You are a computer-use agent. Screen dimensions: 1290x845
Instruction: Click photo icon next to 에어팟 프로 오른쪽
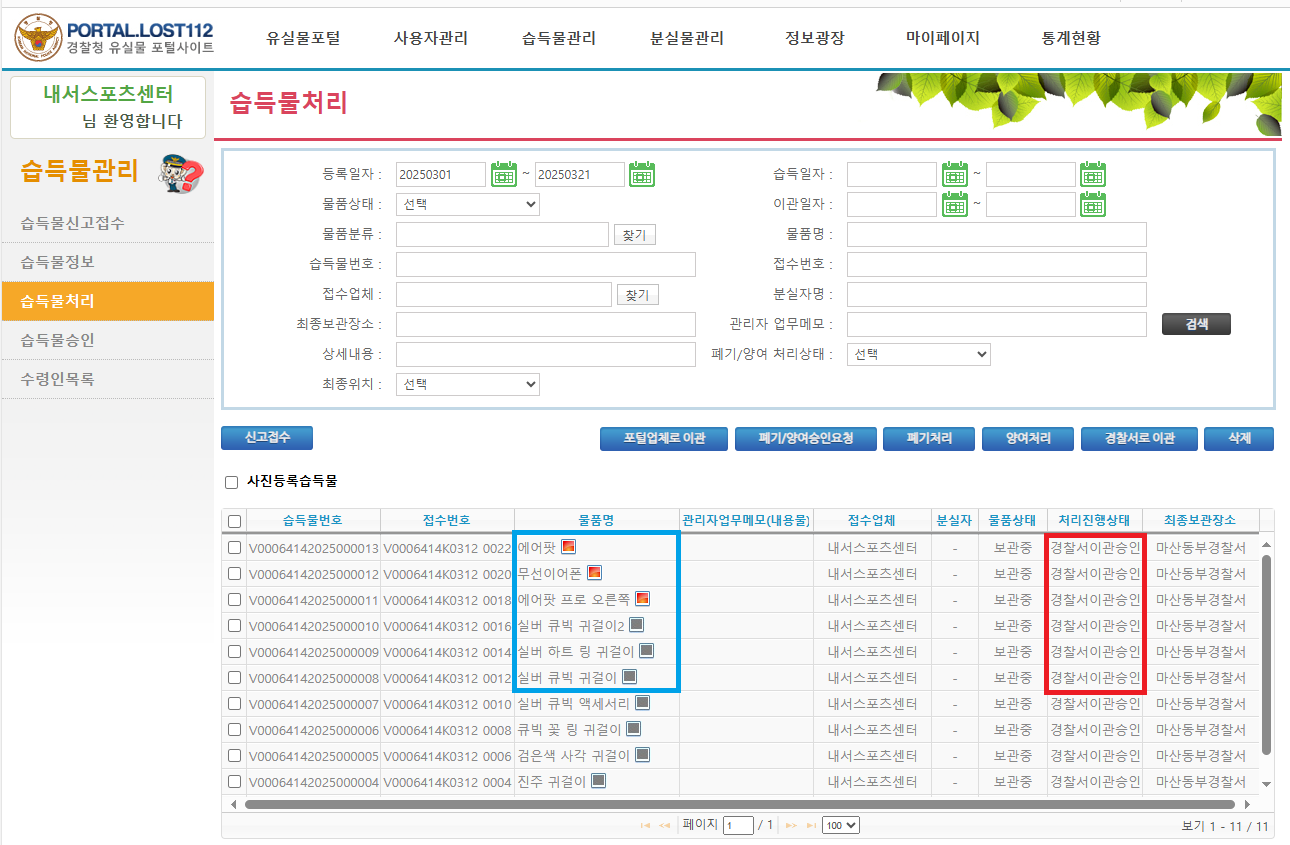pos(642,599)
